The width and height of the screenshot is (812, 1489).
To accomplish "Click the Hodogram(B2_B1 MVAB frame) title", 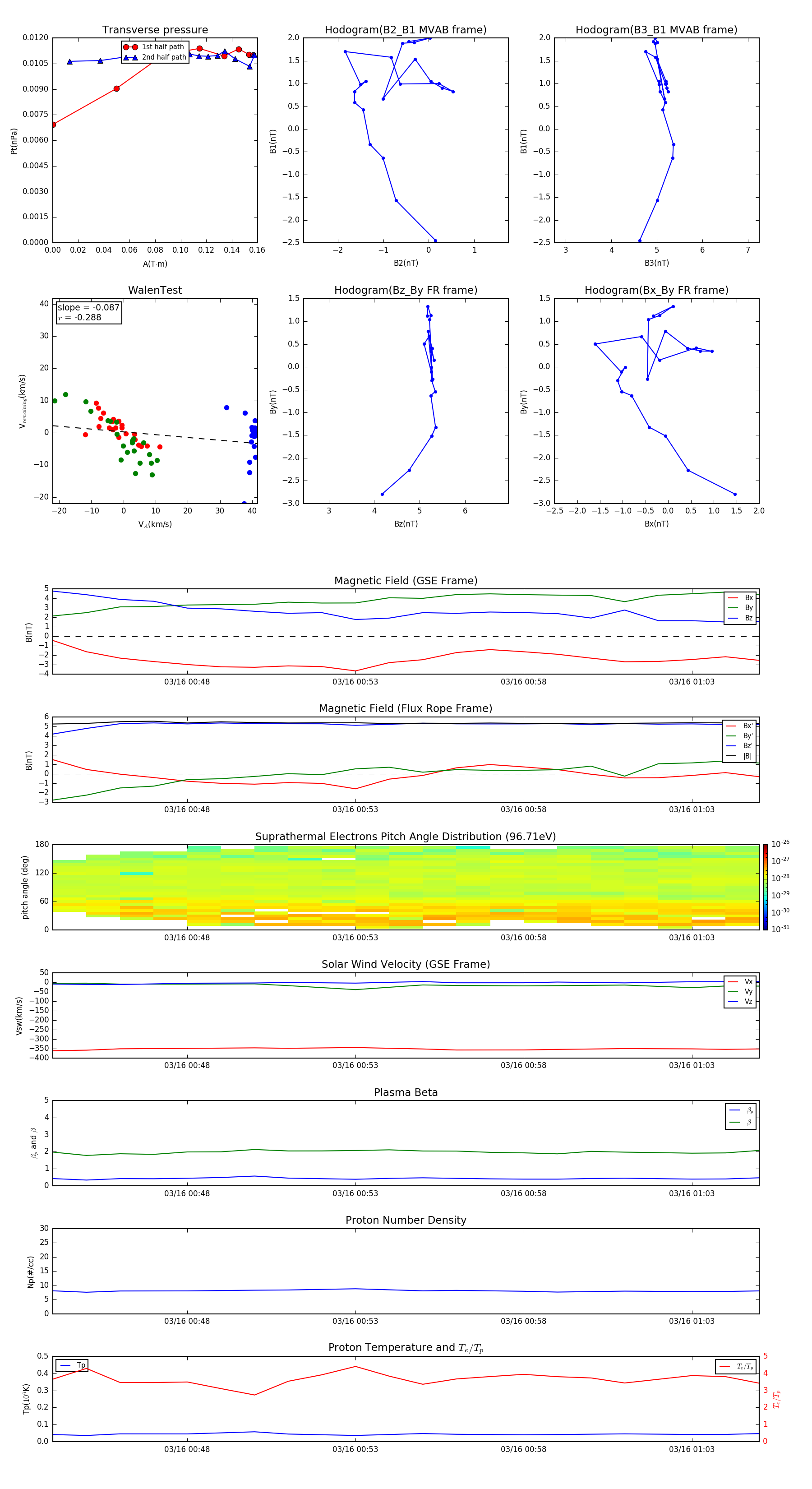I will [x=405, y=30].
